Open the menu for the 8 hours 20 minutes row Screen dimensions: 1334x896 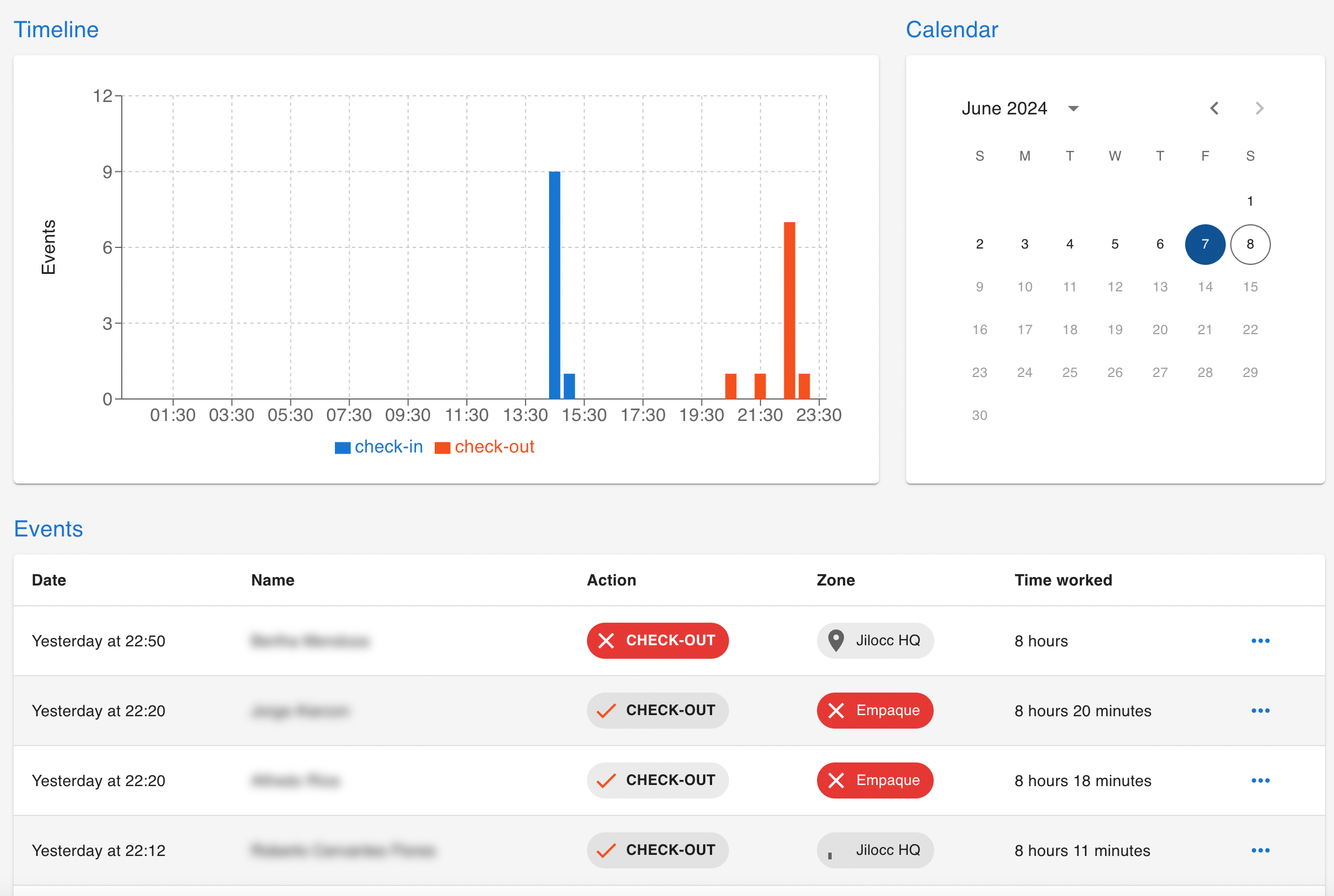1260,710
